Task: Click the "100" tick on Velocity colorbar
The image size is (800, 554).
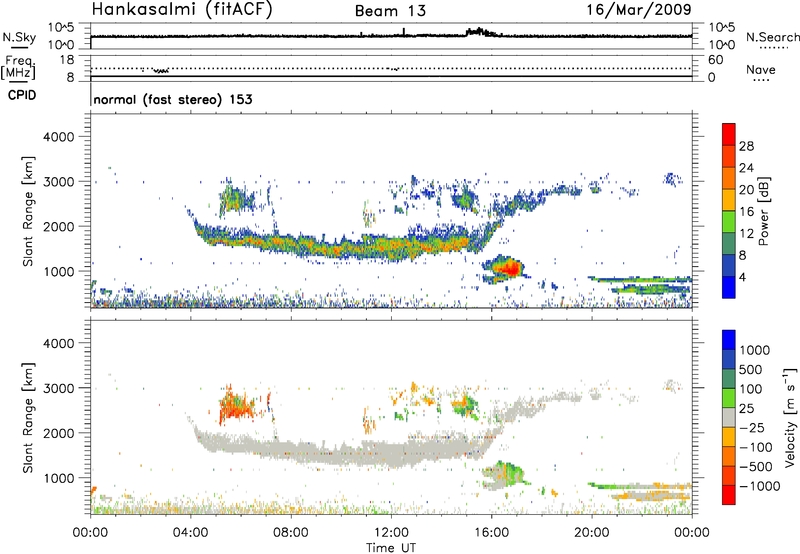Action: click(751, 389)
